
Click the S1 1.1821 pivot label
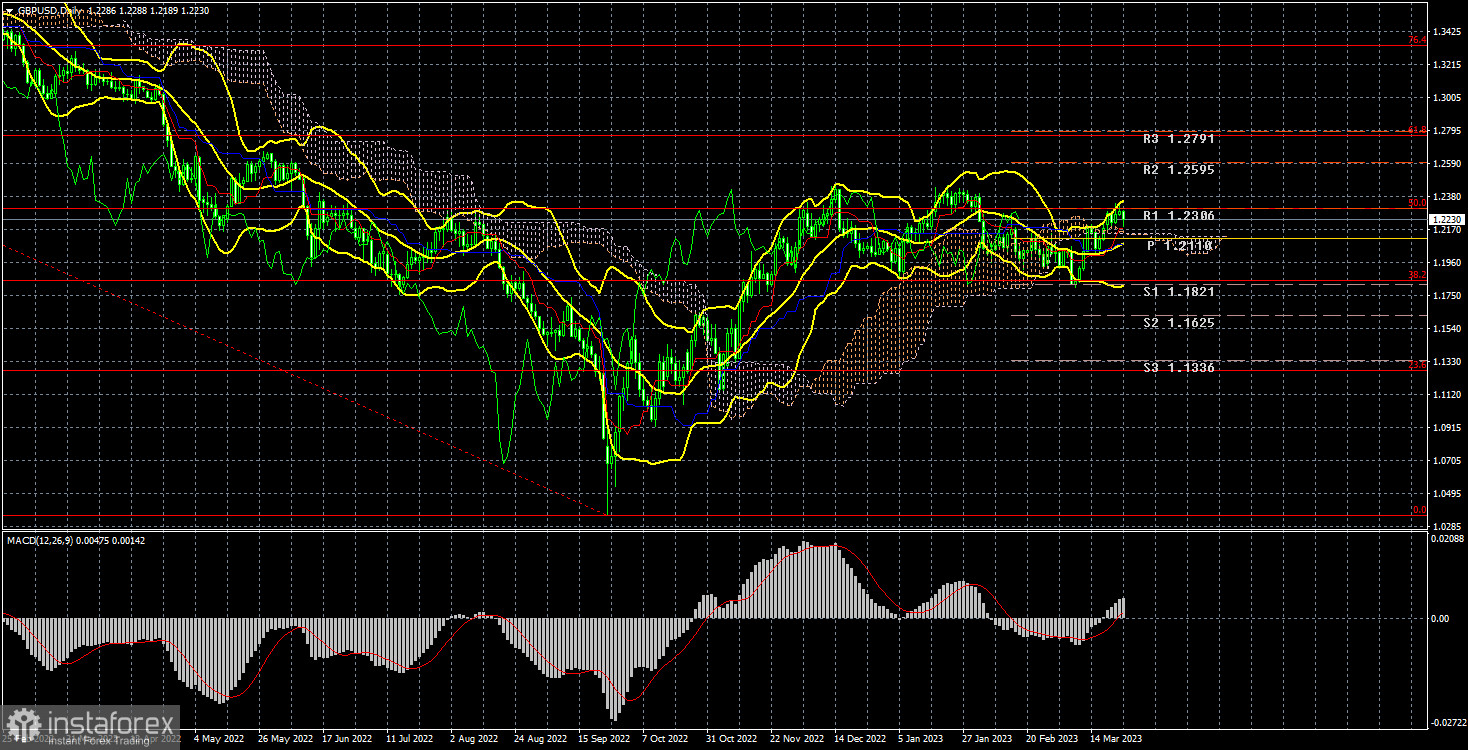[1179, 292]
